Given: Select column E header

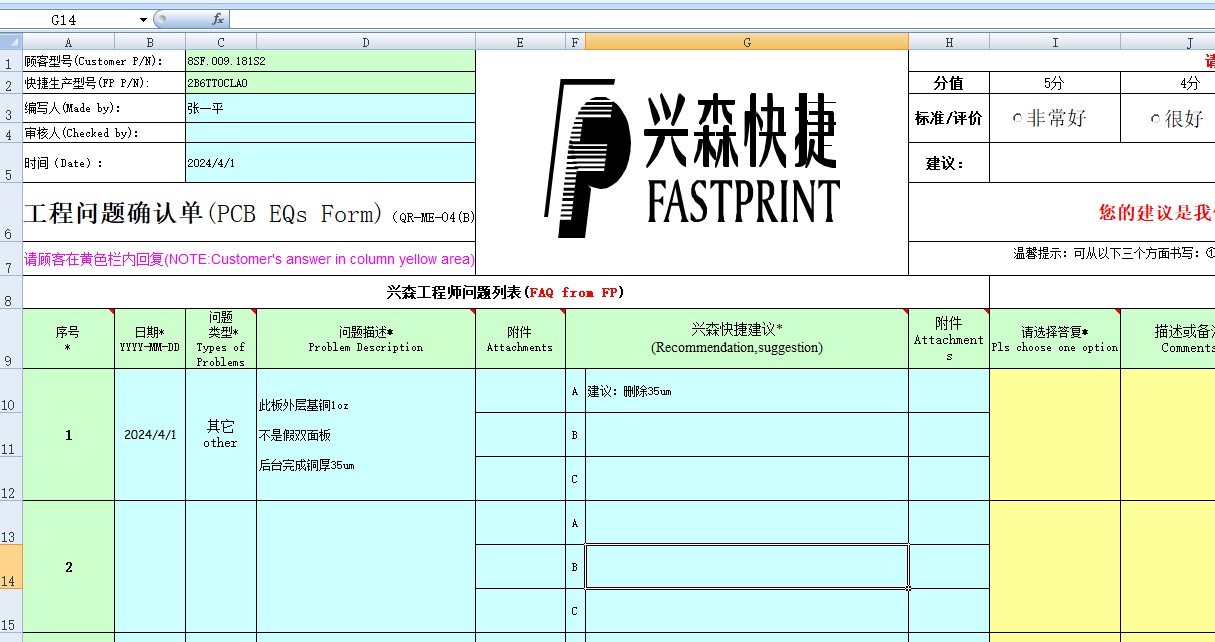Looking at the screenshot, I should (520, 42).
